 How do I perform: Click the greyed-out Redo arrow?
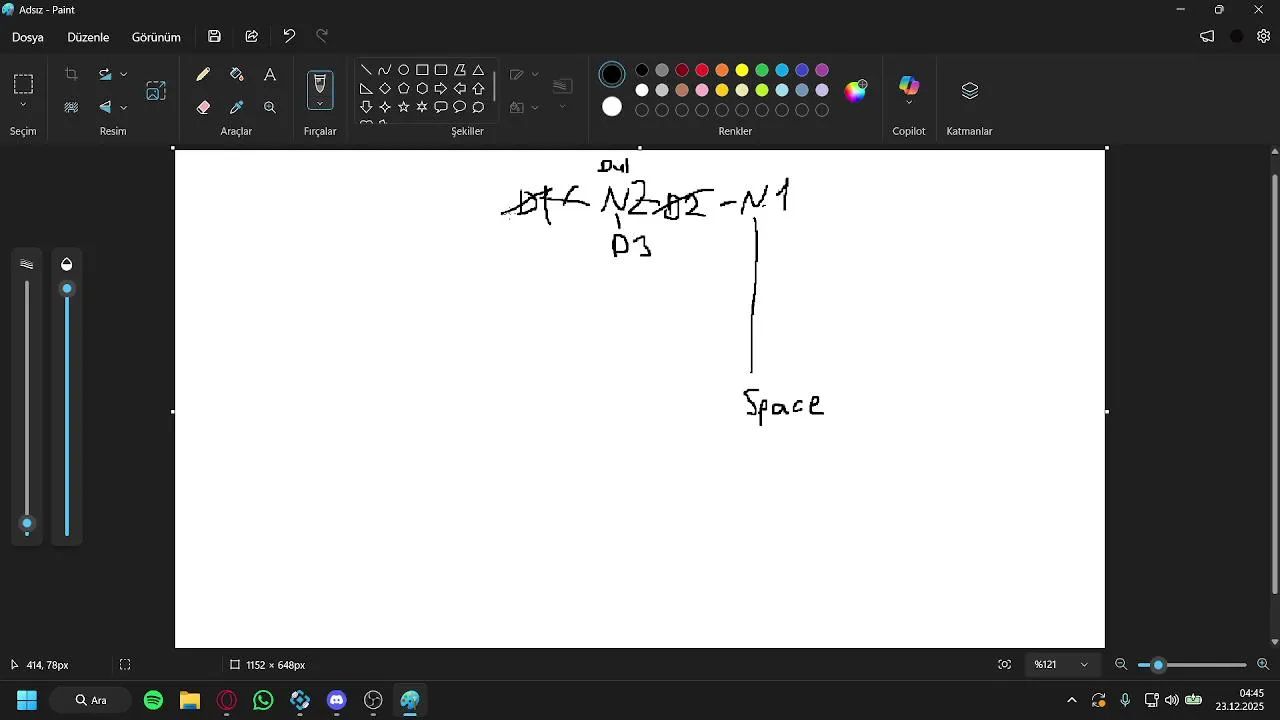322,36
